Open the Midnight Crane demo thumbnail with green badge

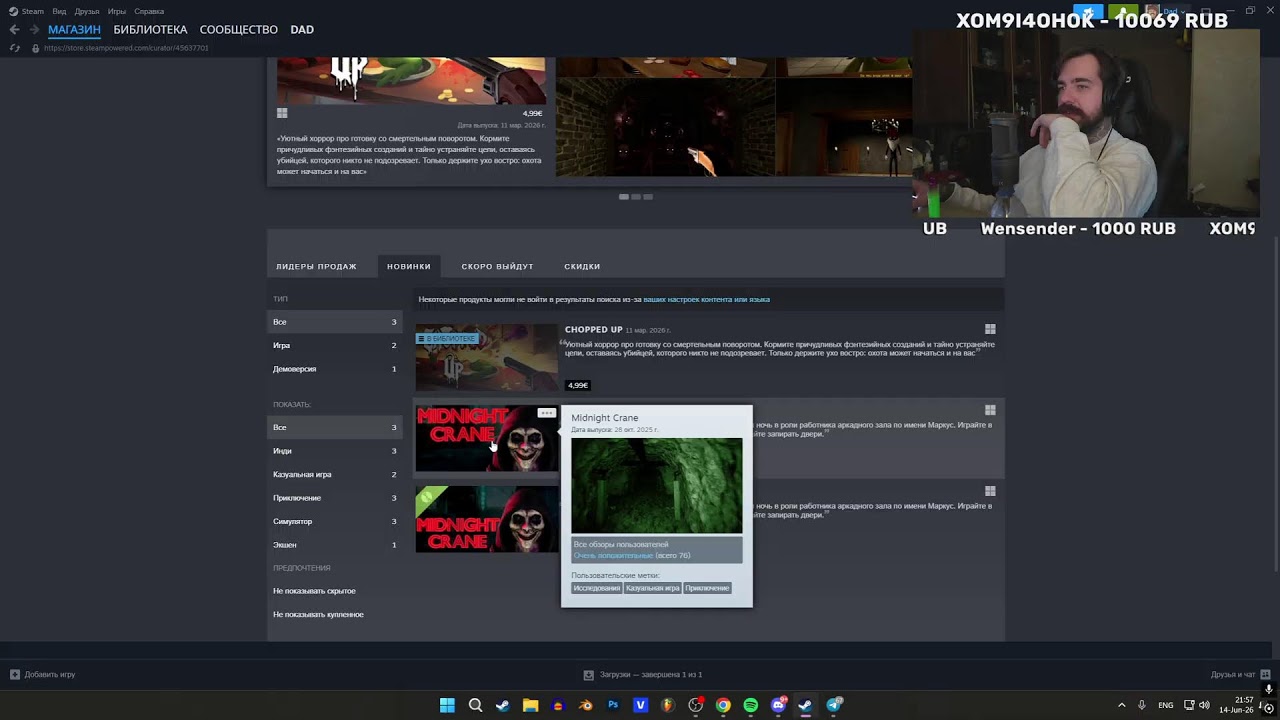(487, 519)
